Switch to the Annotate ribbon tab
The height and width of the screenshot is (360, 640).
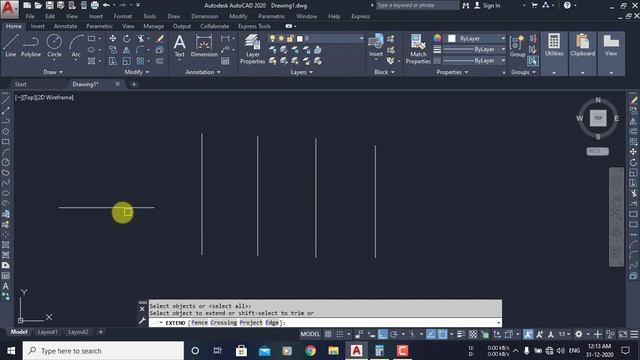65,26
